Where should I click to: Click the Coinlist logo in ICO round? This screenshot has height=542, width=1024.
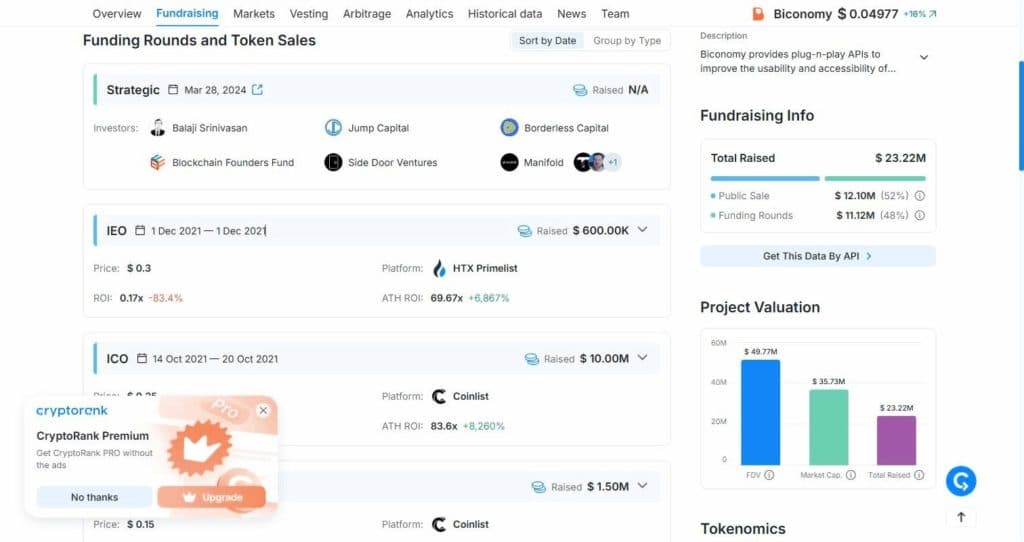(440, 396)
